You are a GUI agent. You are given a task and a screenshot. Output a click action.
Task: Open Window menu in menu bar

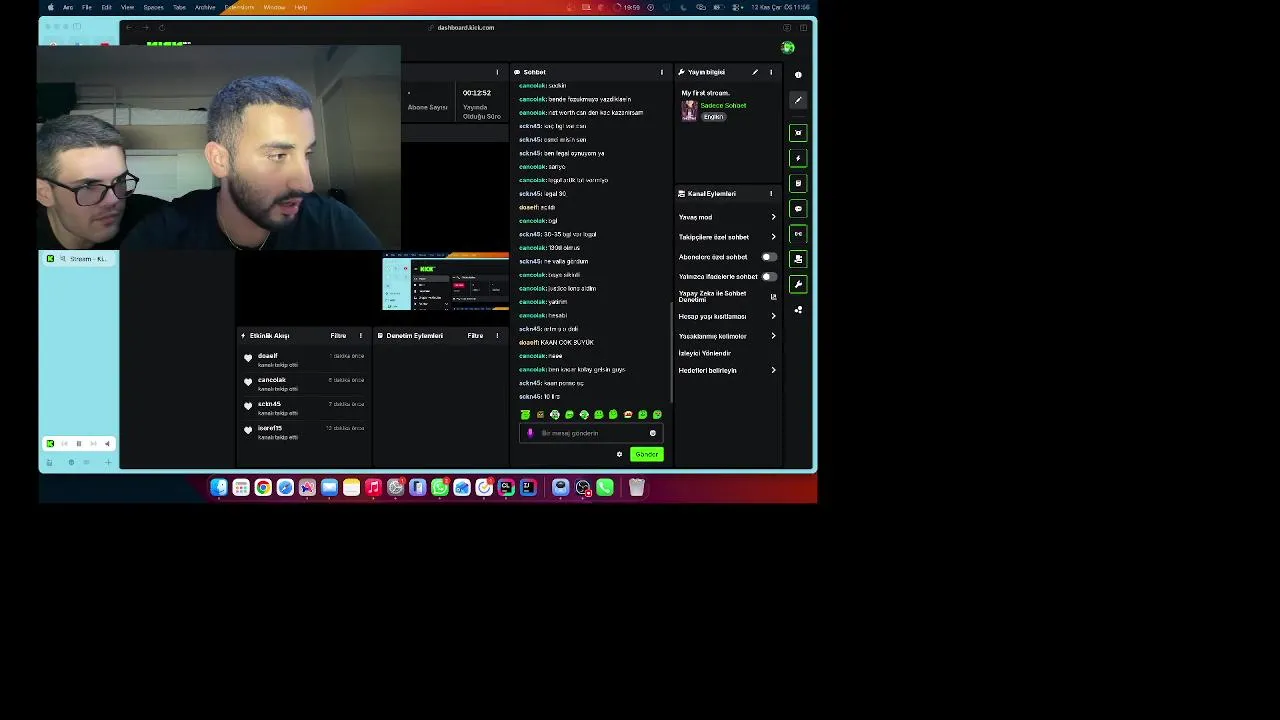pyautogui.click(x=274, y=7)
